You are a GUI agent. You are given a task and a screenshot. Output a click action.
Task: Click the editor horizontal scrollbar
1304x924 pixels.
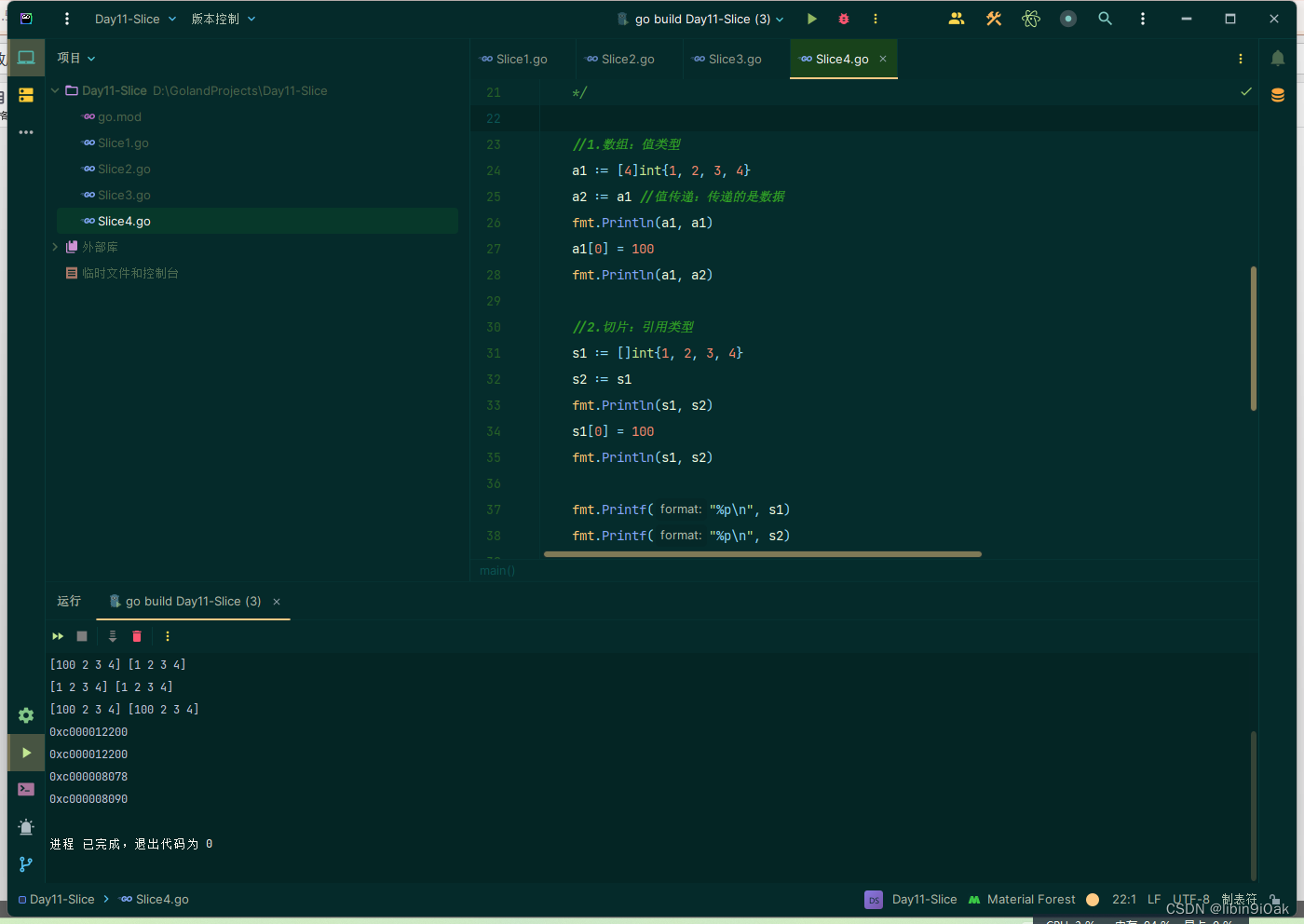pyautogui.click(x=763, y=554)
